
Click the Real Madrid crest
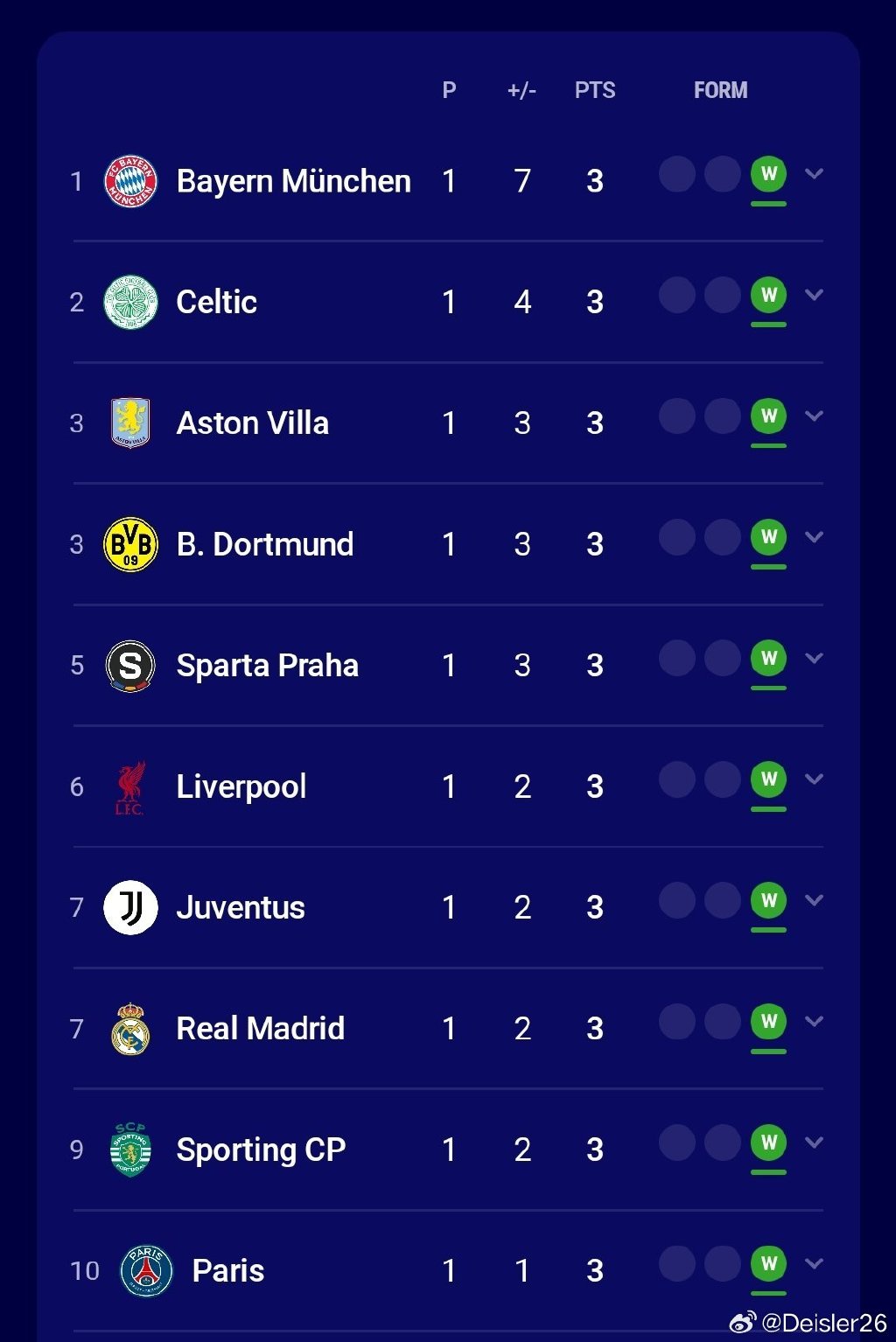(x=130, y=1028)
